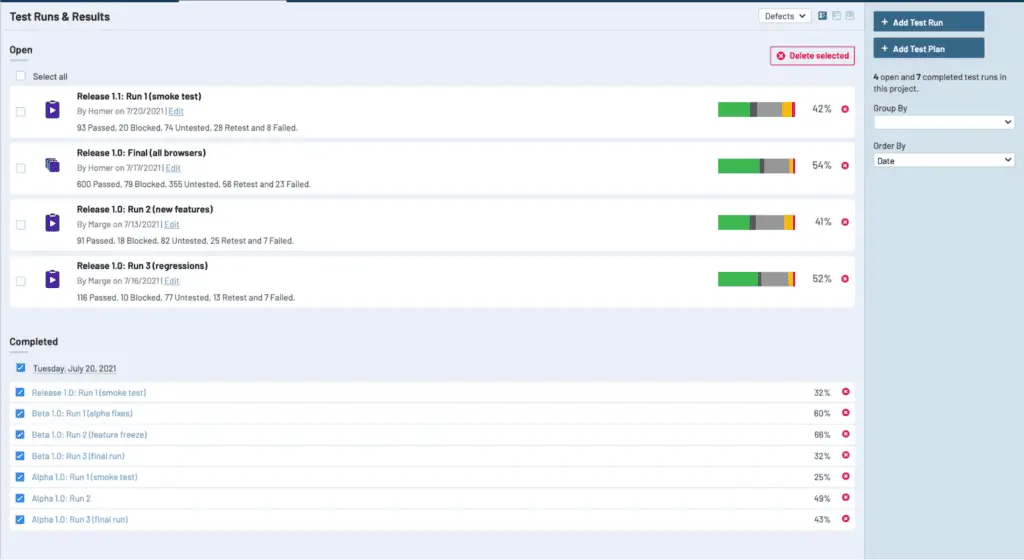This screenshot has height=560, width=1024.
Task: Open Release 1.1: Run 1 (smoke test) title
Action: pyautogui.click(x=139, y=96)
